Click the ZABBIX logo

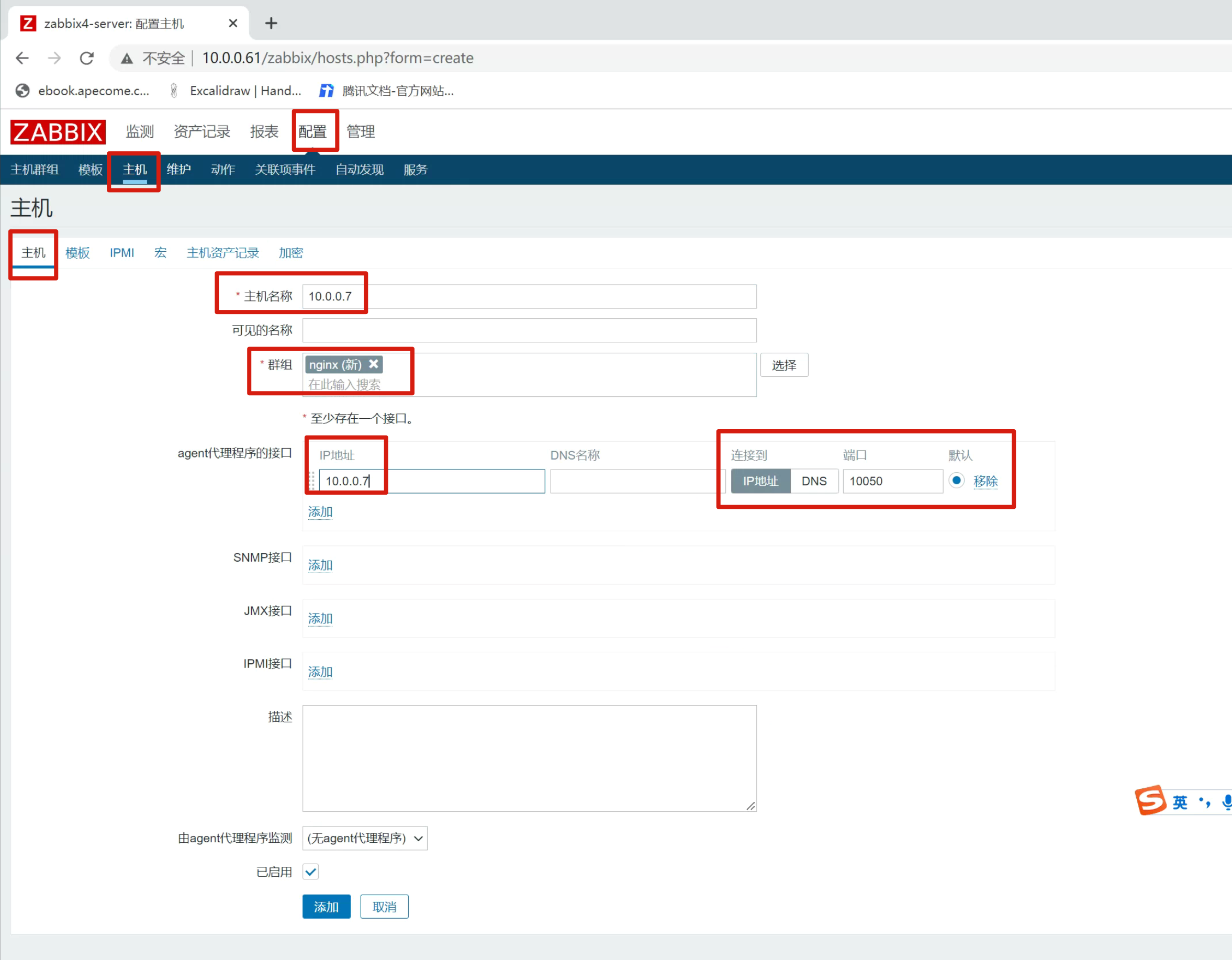point(58,132)
